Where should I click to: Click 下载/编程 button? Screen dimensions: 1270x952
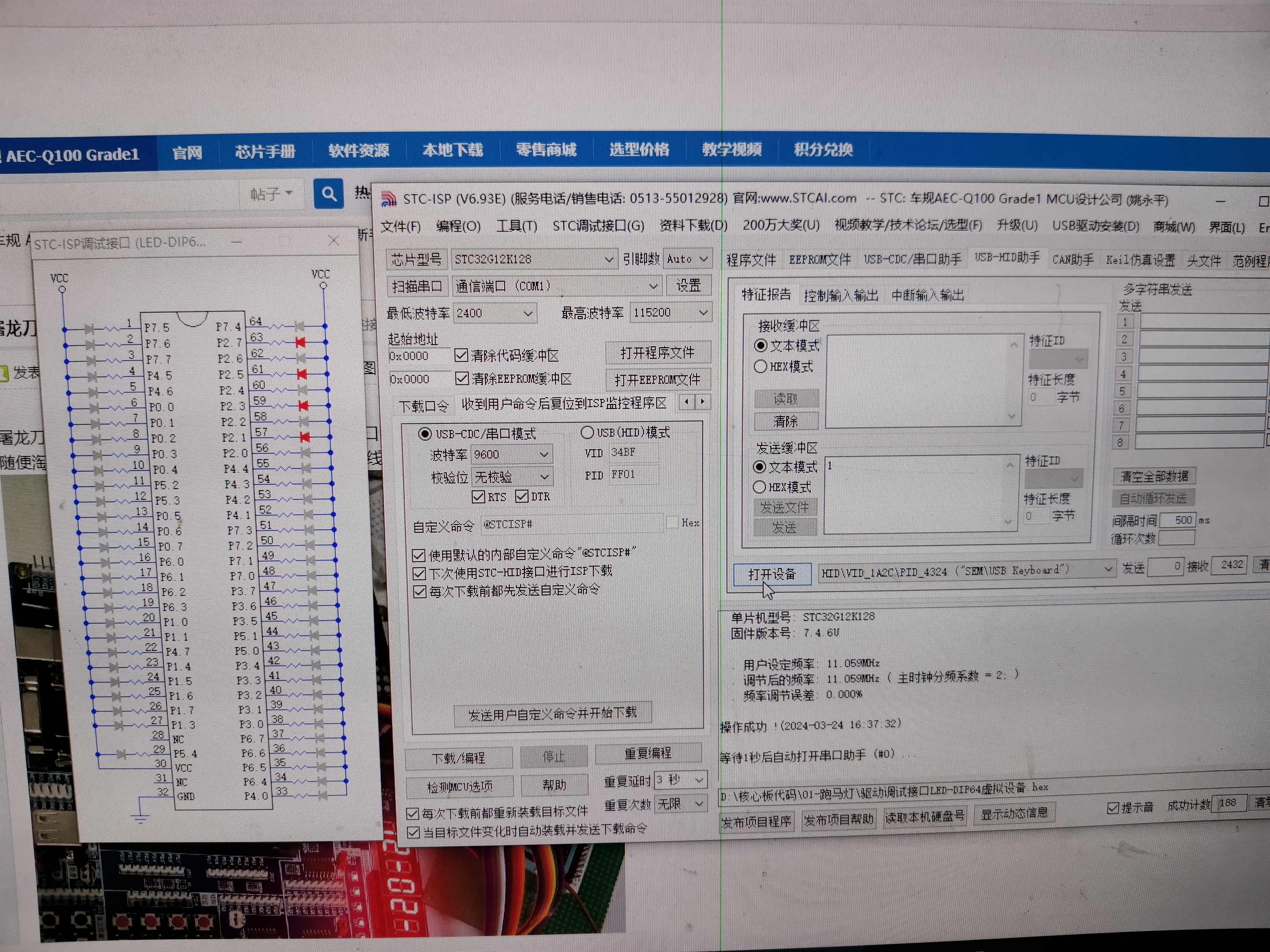(458, 758)
